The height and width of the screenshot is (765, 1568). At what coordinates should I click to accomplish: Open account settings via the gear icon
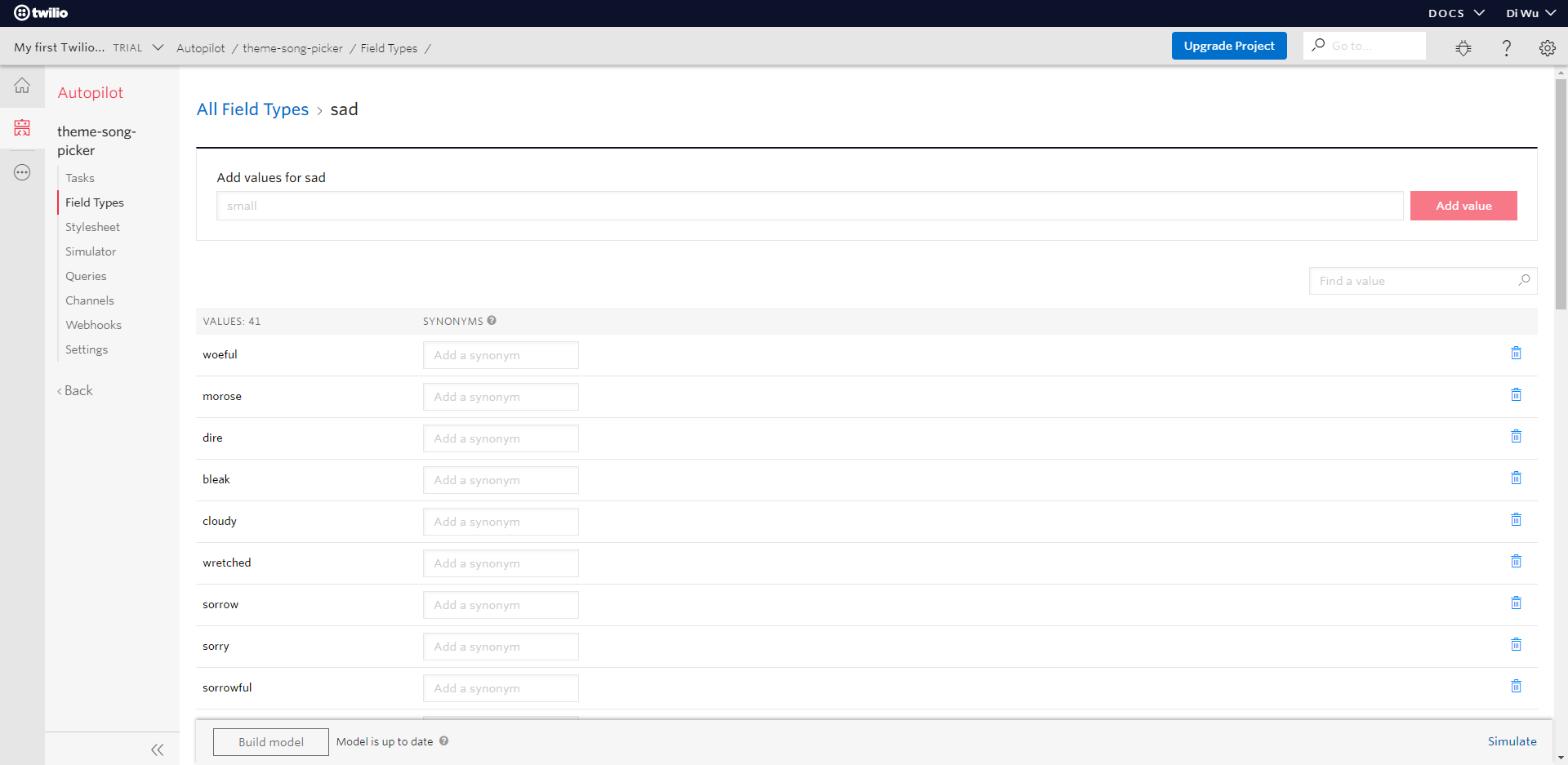pyautogui.click(x=1548, y=47)
